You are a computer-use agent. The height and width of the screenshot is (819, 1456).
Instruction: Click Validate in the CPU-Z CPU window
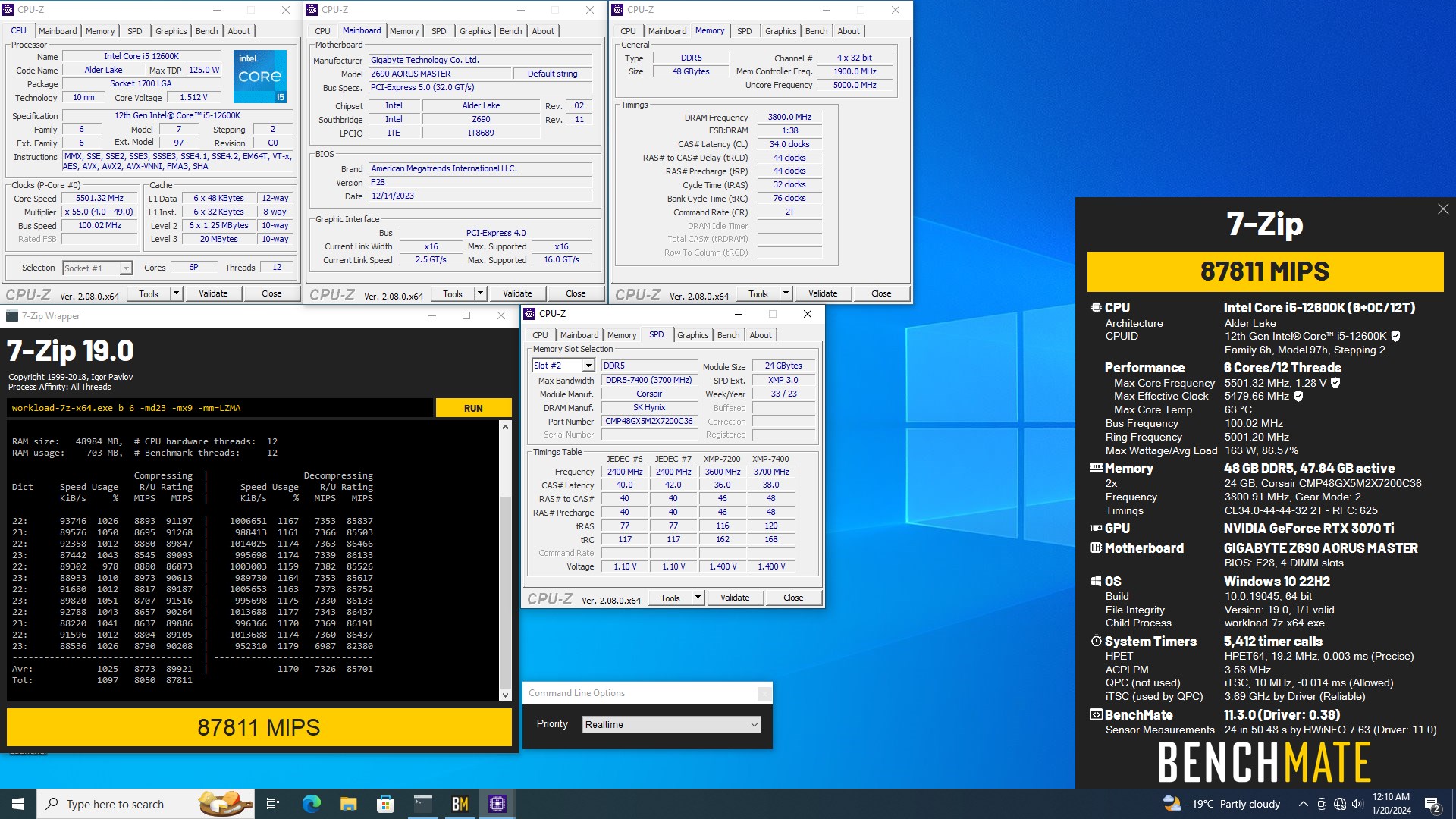click(213, 293)
